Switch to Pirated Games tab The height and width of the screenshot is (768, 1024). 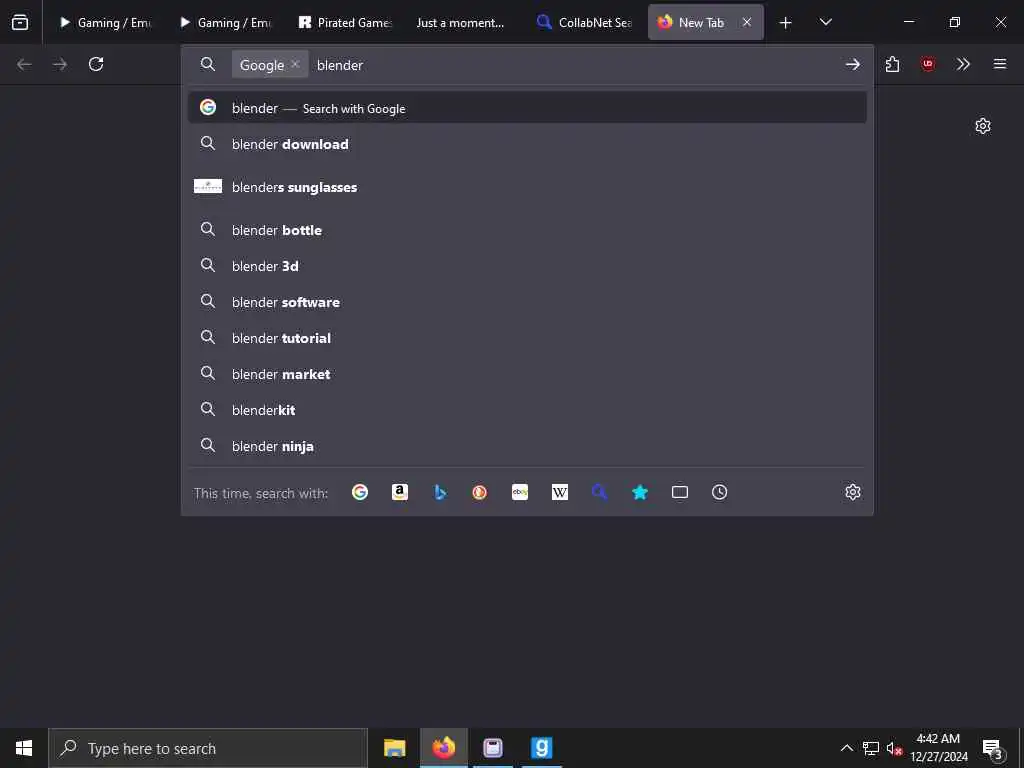345,22
